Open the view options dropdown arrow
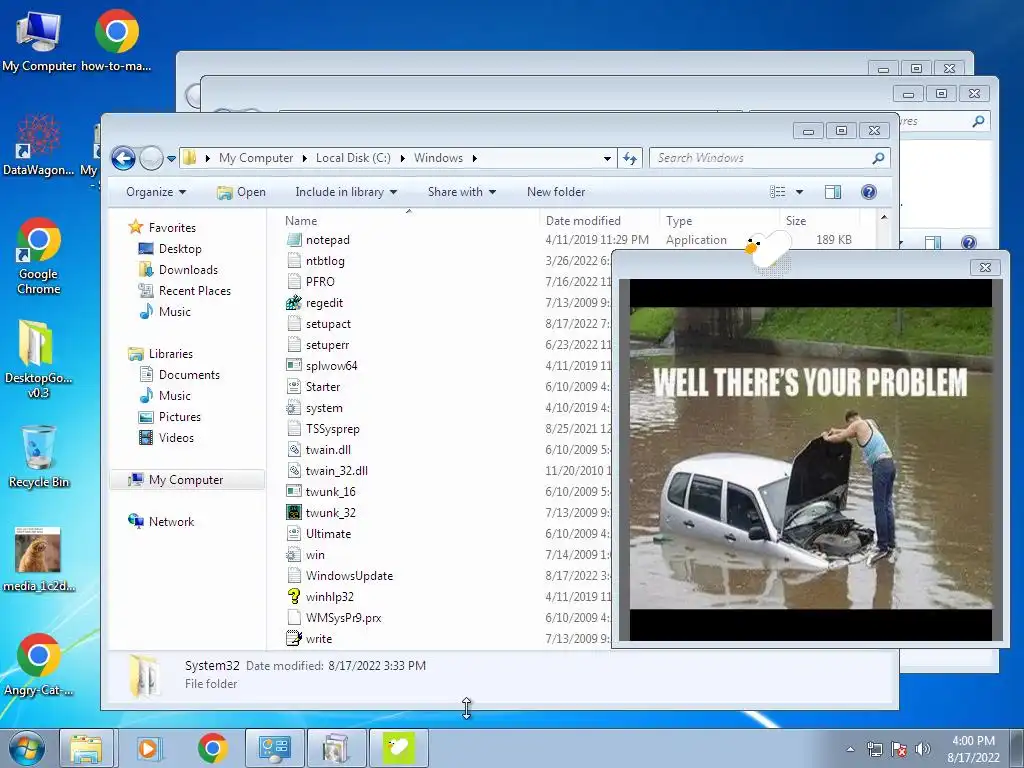This screenshot has height=768, width=1024. pyautogui.click(x=799, y=192)
